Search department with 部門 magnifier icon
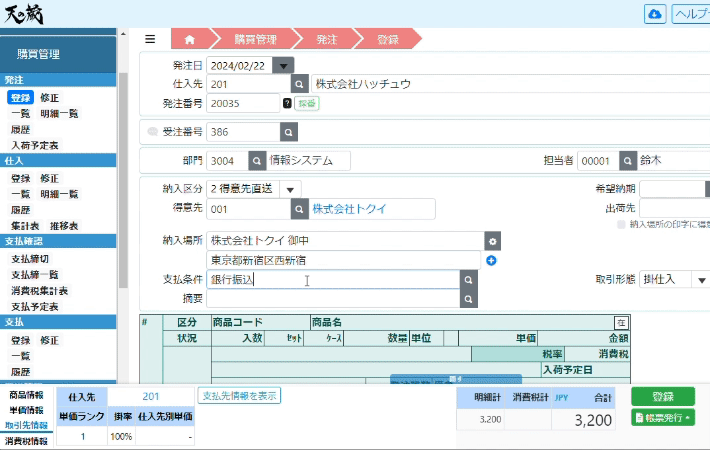This screenshot has height=450, width=710. (x=257, y=161)
